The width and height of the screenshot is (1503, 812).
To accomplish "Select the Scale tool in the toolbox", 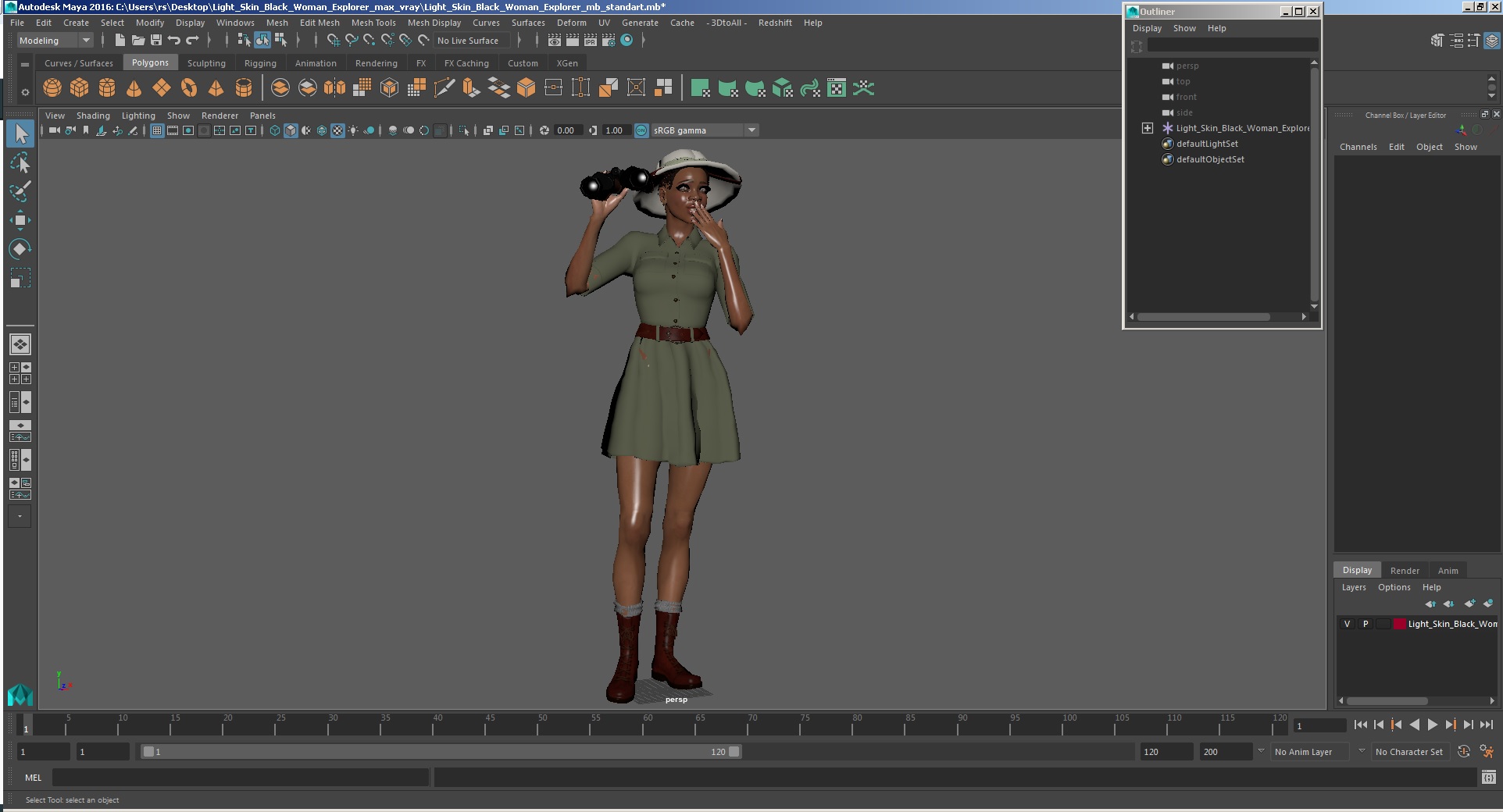I will (20, 278).
